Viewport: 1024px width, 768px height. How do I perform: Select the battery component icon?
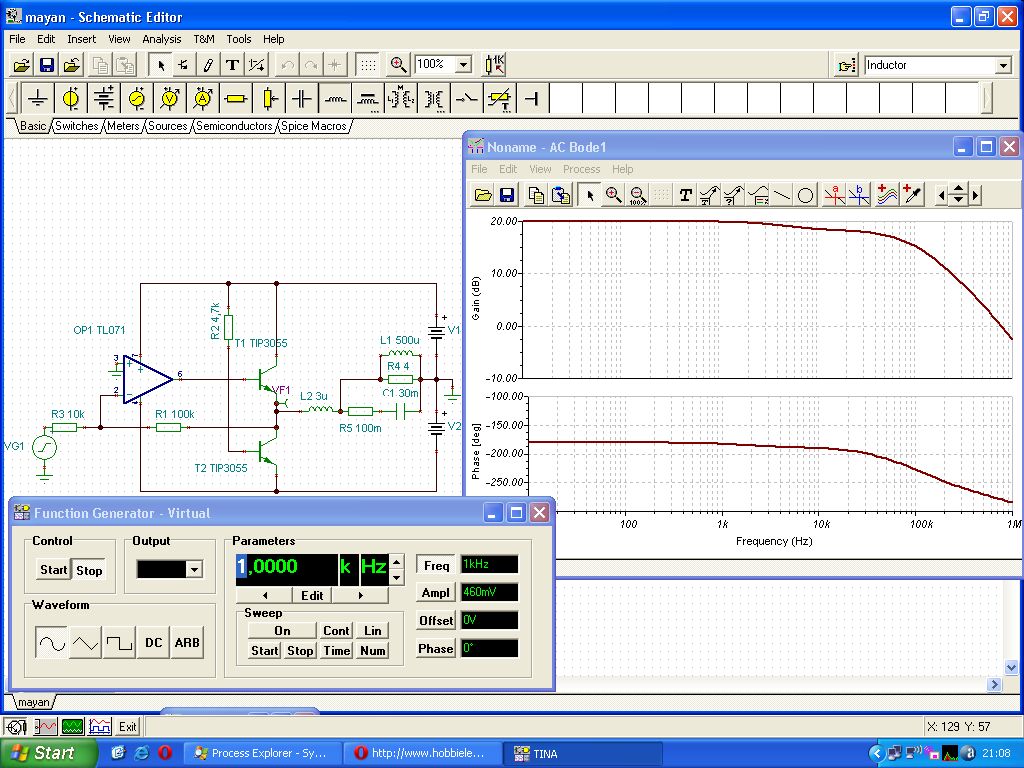point(104,98)
